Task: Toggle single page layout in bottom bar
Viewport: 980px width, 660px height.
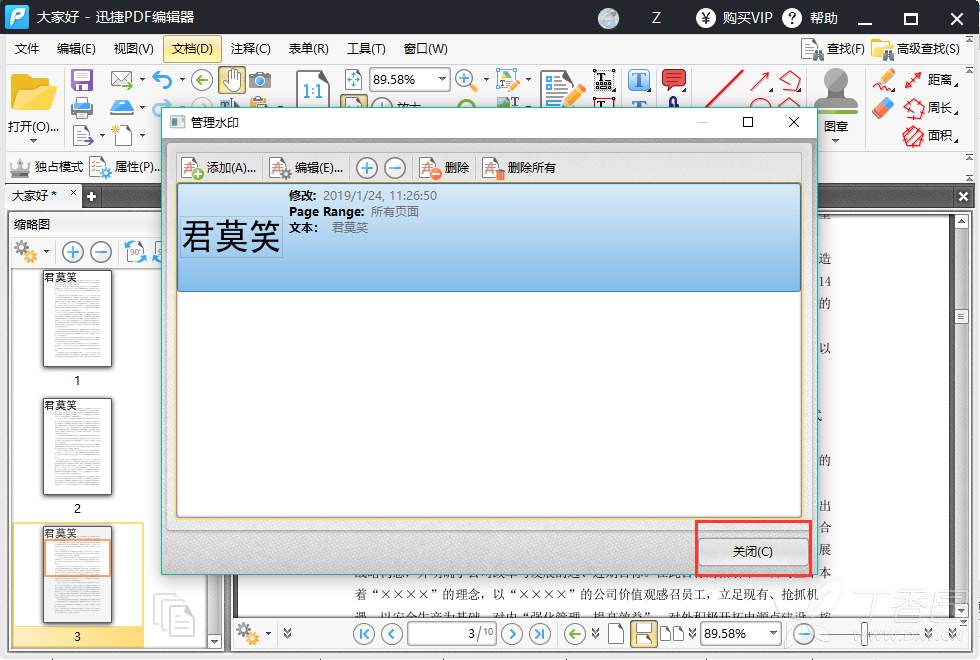Action: click(616, 634)
